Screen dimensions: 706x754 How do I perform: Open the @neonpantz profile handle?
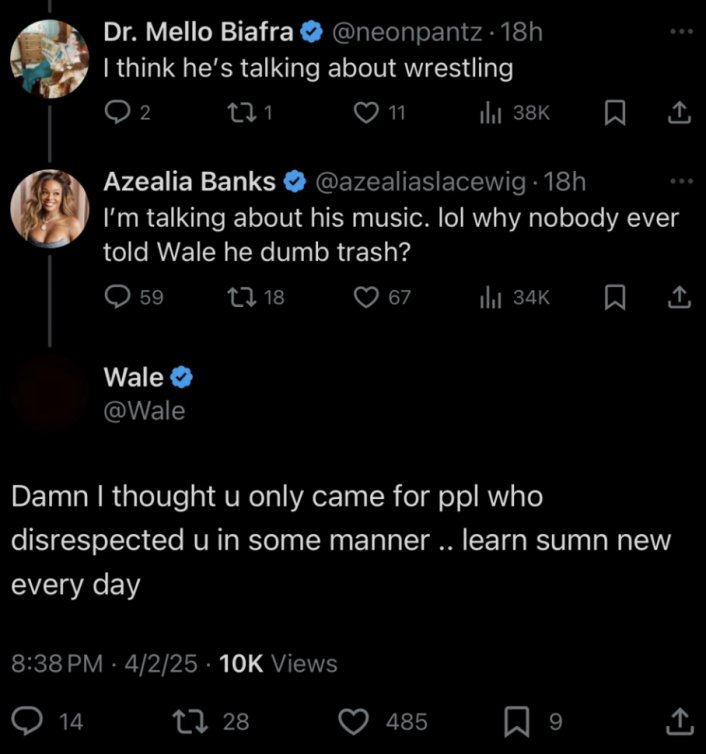coord(409,32)
